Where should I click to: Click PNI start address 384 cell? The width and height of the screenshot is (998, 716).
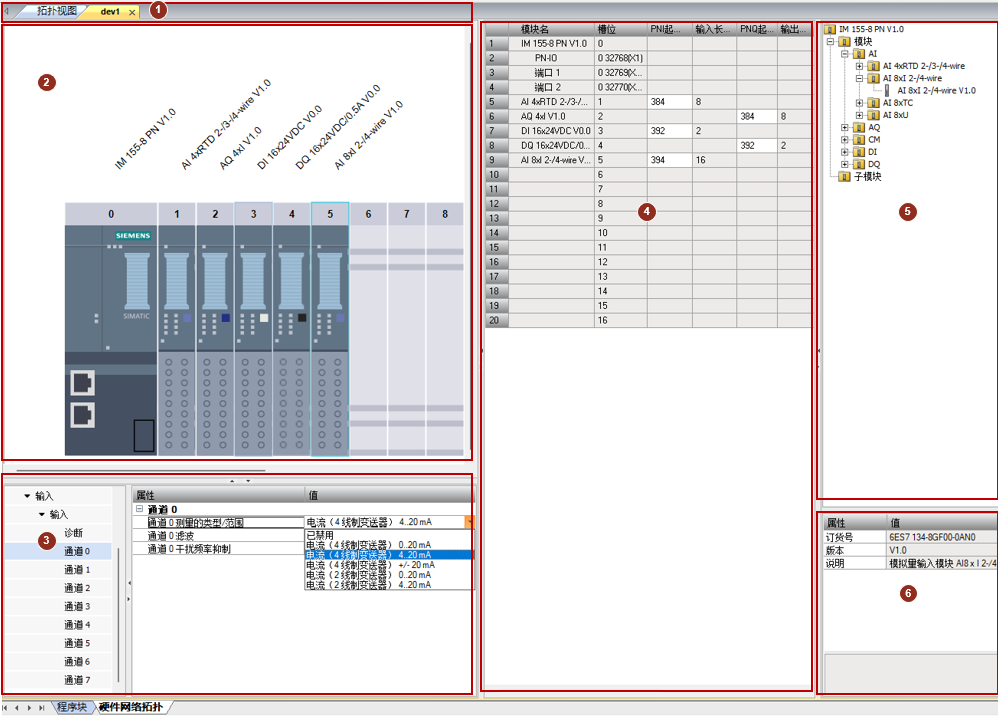670,102
